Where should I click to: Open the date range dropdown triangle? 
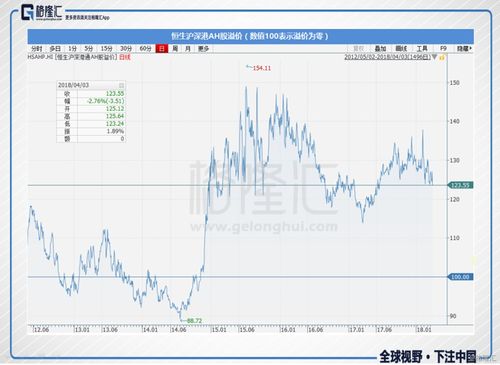pos(434,57)
